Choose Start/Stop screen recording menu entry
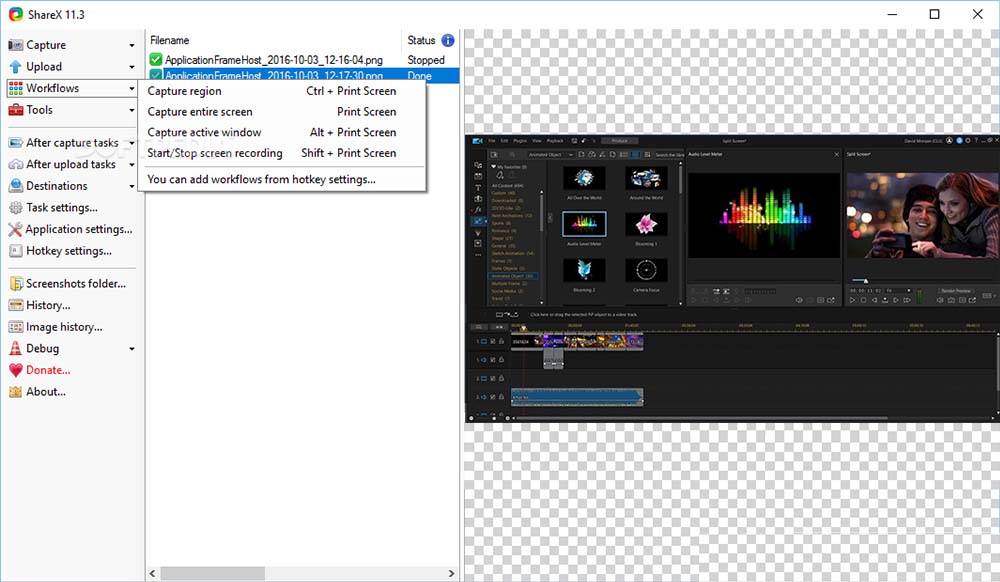Viewport: 1000px width, 582px height. click(x=213, y=152)
